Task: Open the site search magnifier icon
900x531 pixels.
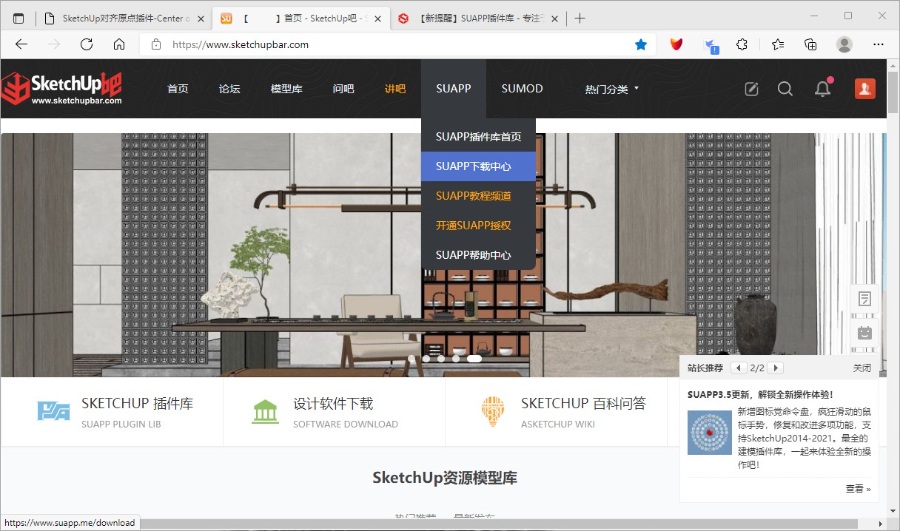Action: (x=785, y=88)
